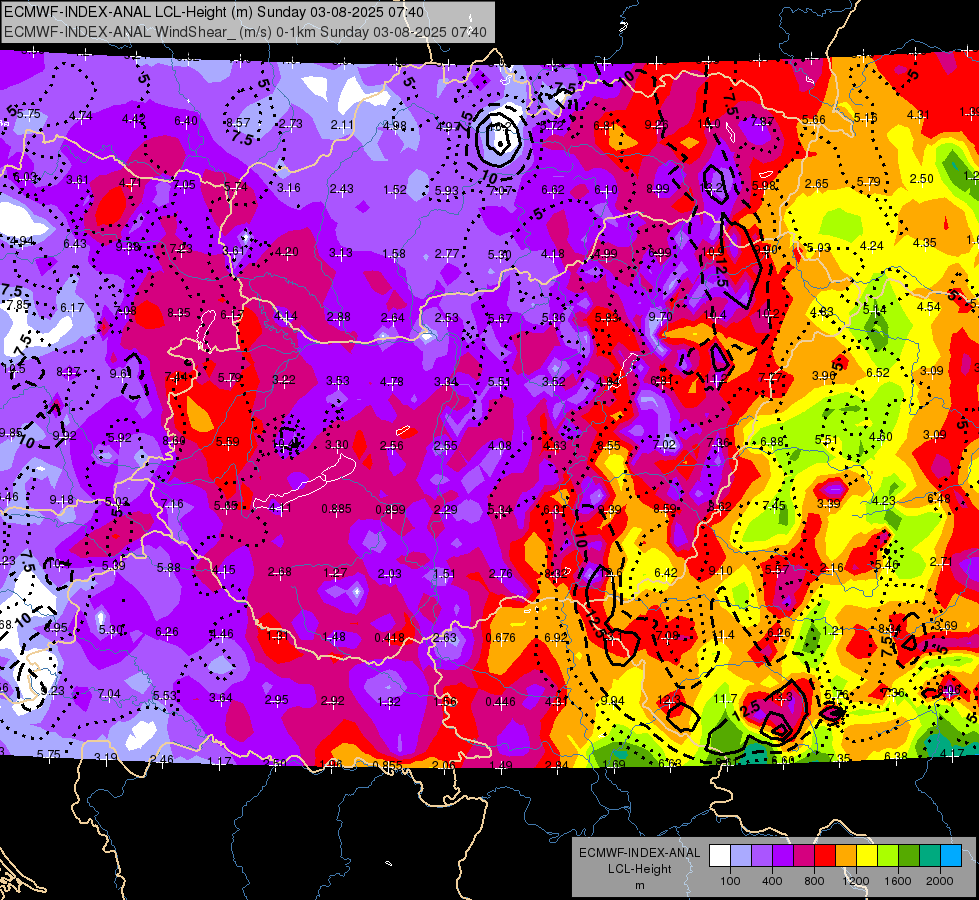
Task: Click the grid value 9.10
Action: coord(721,571)
